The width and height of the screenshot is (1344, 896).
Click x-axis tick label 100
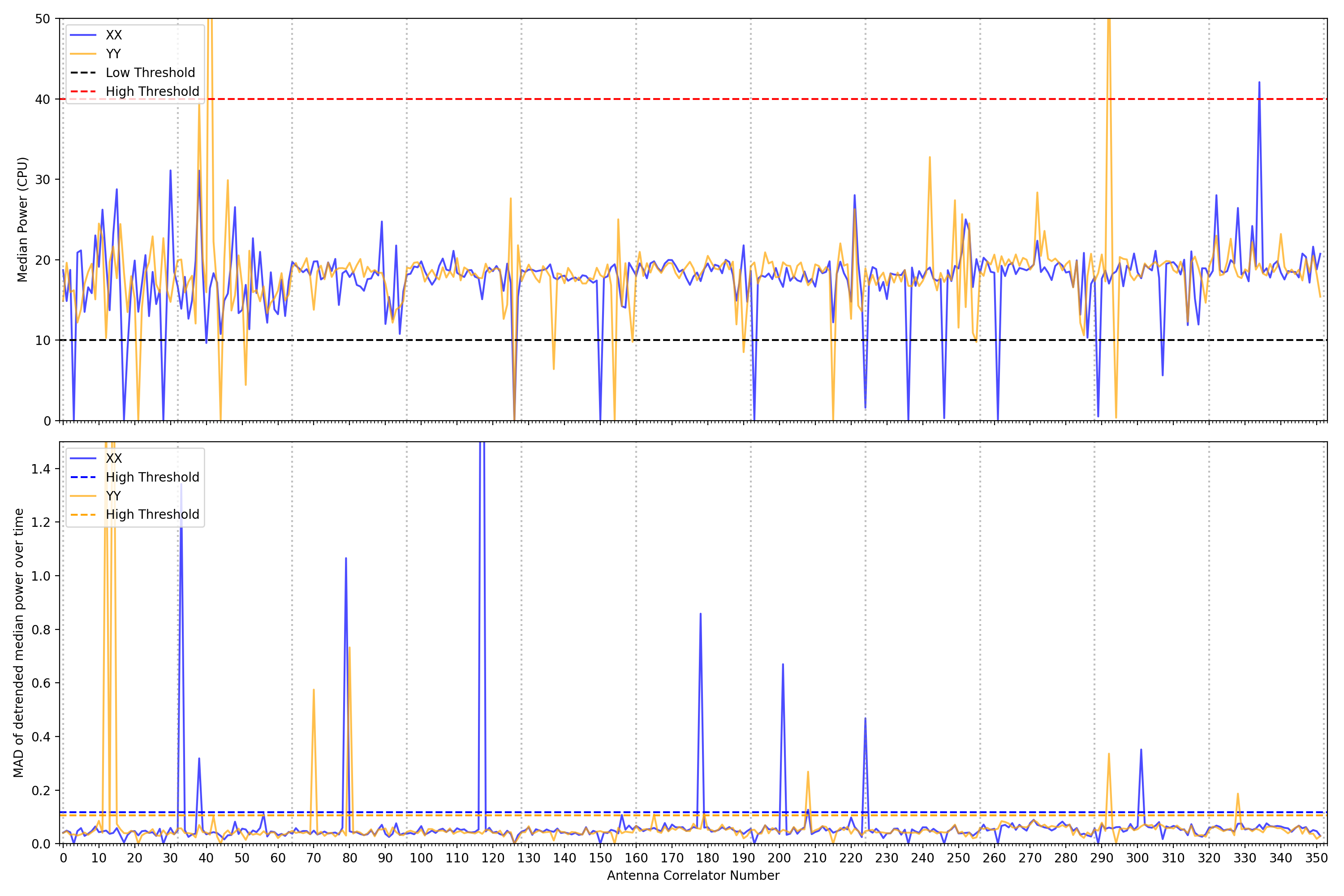[421, 858]
